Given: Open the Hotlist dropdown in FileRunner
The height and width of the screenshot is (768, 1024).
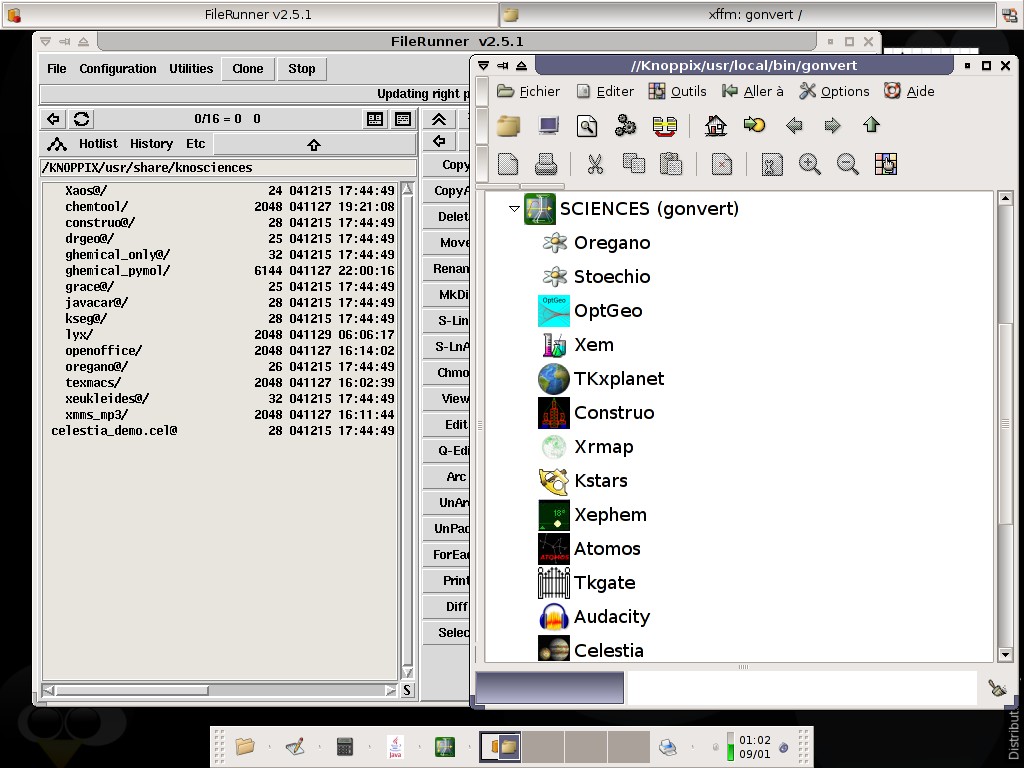Looking at the screenshot, I should click(x=98, y=144).
